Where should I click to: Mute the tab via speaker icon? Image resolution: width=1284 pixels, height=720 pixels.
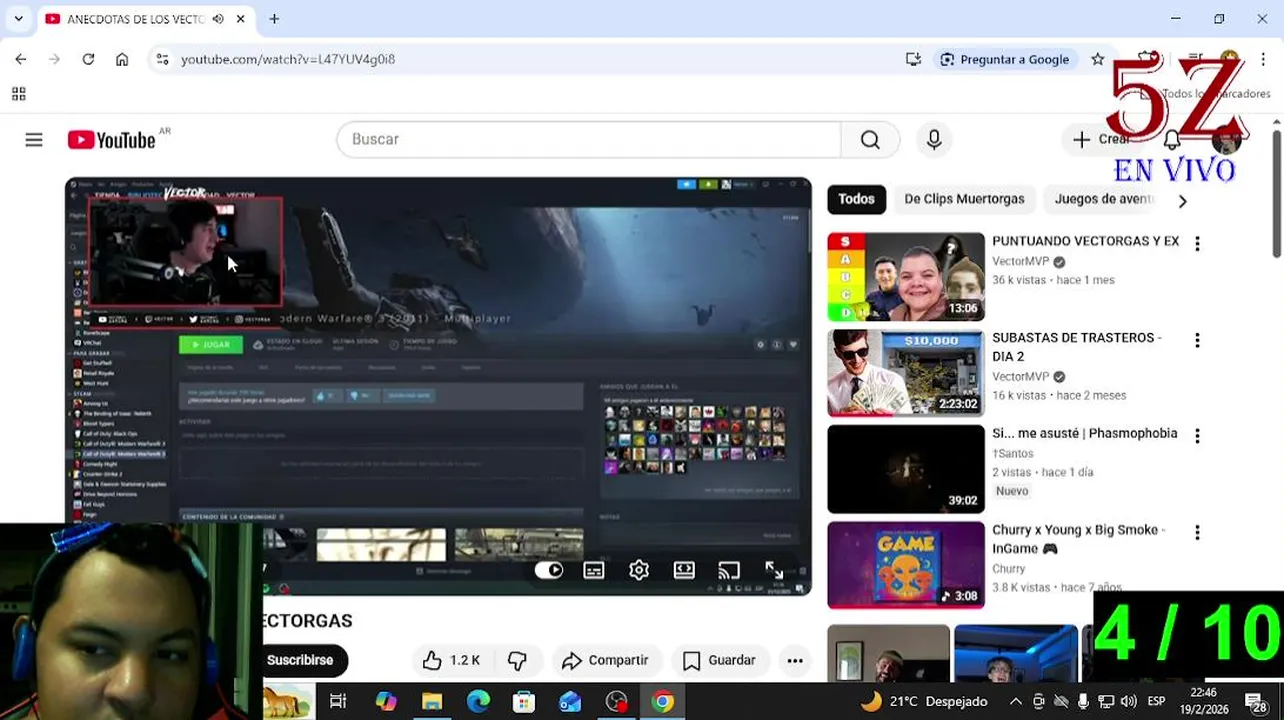point(217,19)
